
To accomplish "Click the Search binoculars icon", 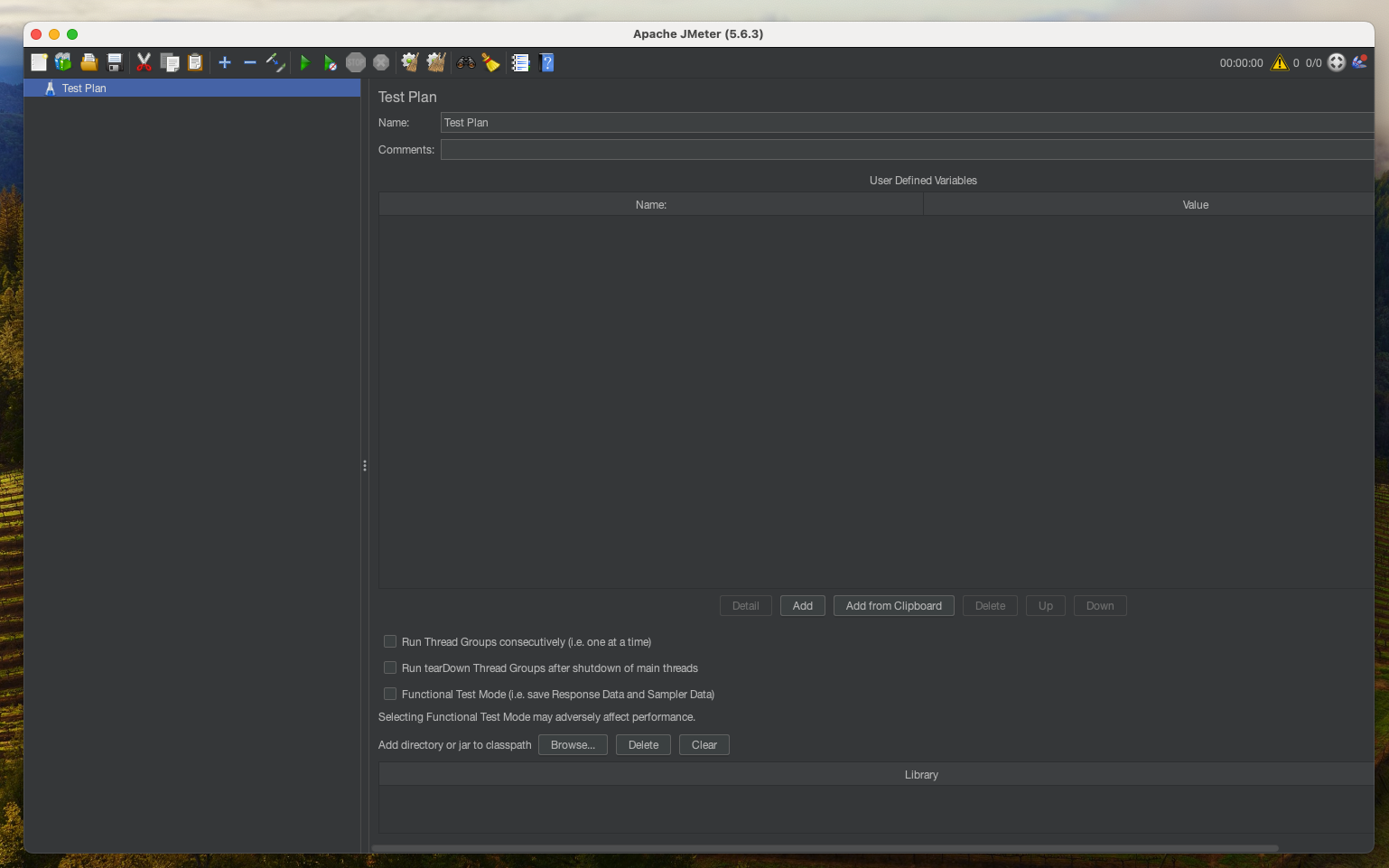I will [x=466, y=62].
